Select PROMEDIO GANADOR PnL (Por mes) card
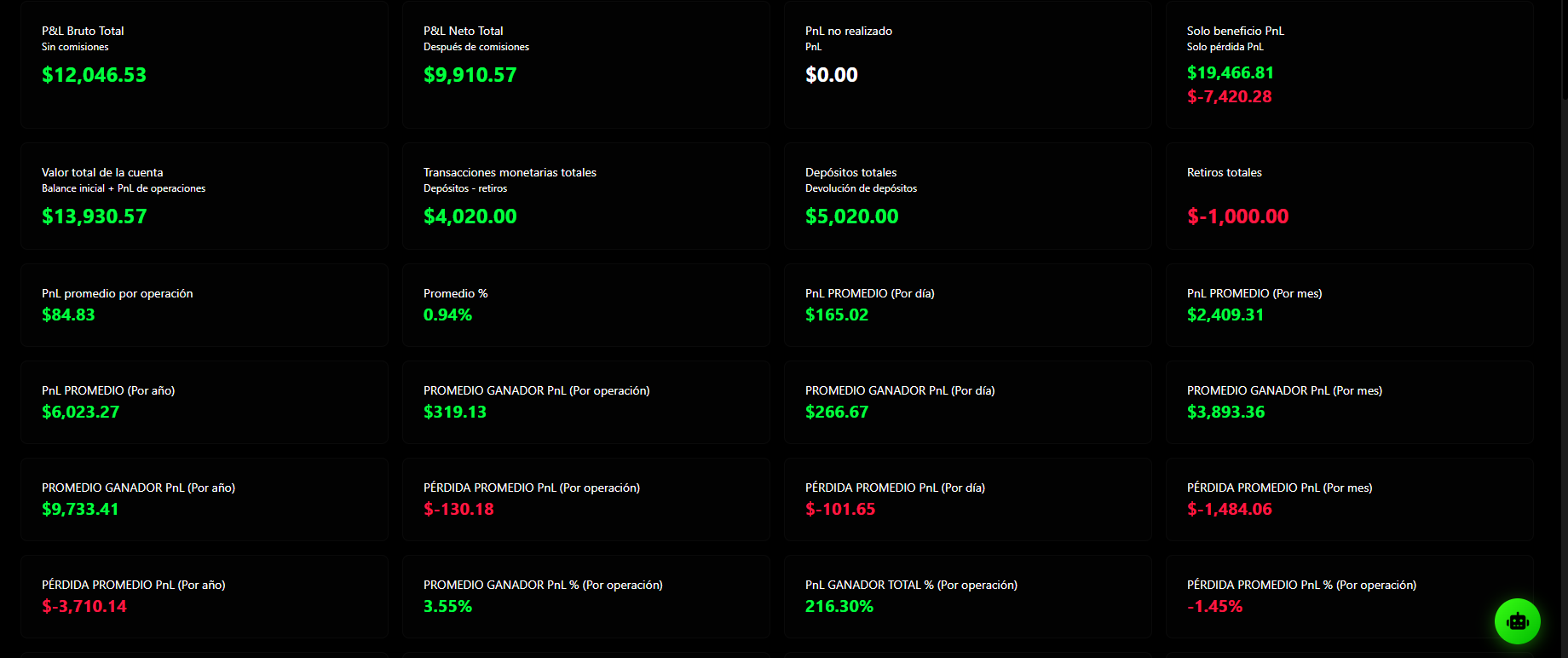The image size is (1568, 658). [x=1349, y=402]
